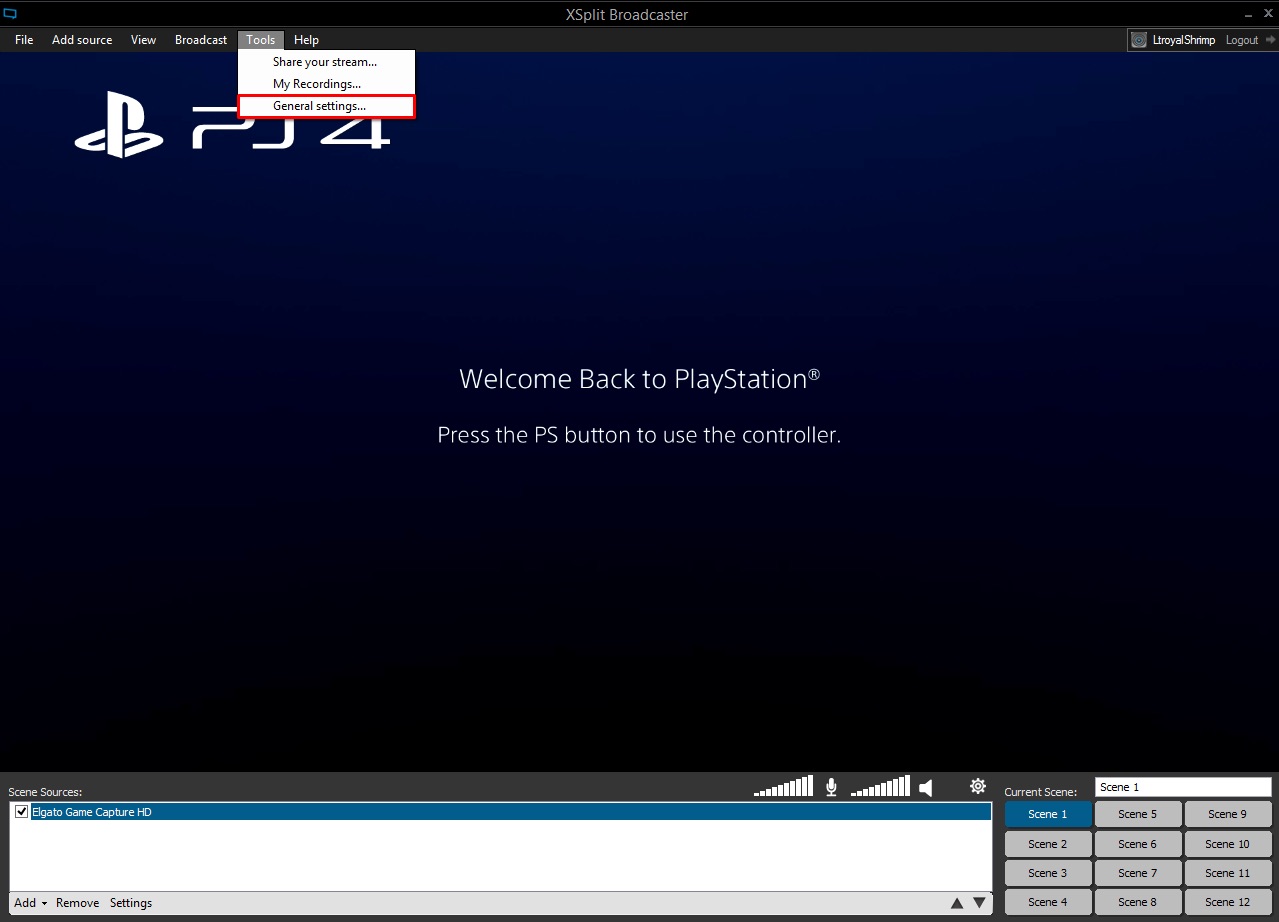Choose Share your stream from Tools menu
This screenshot has width=1279, height=922.
[325, 62]
